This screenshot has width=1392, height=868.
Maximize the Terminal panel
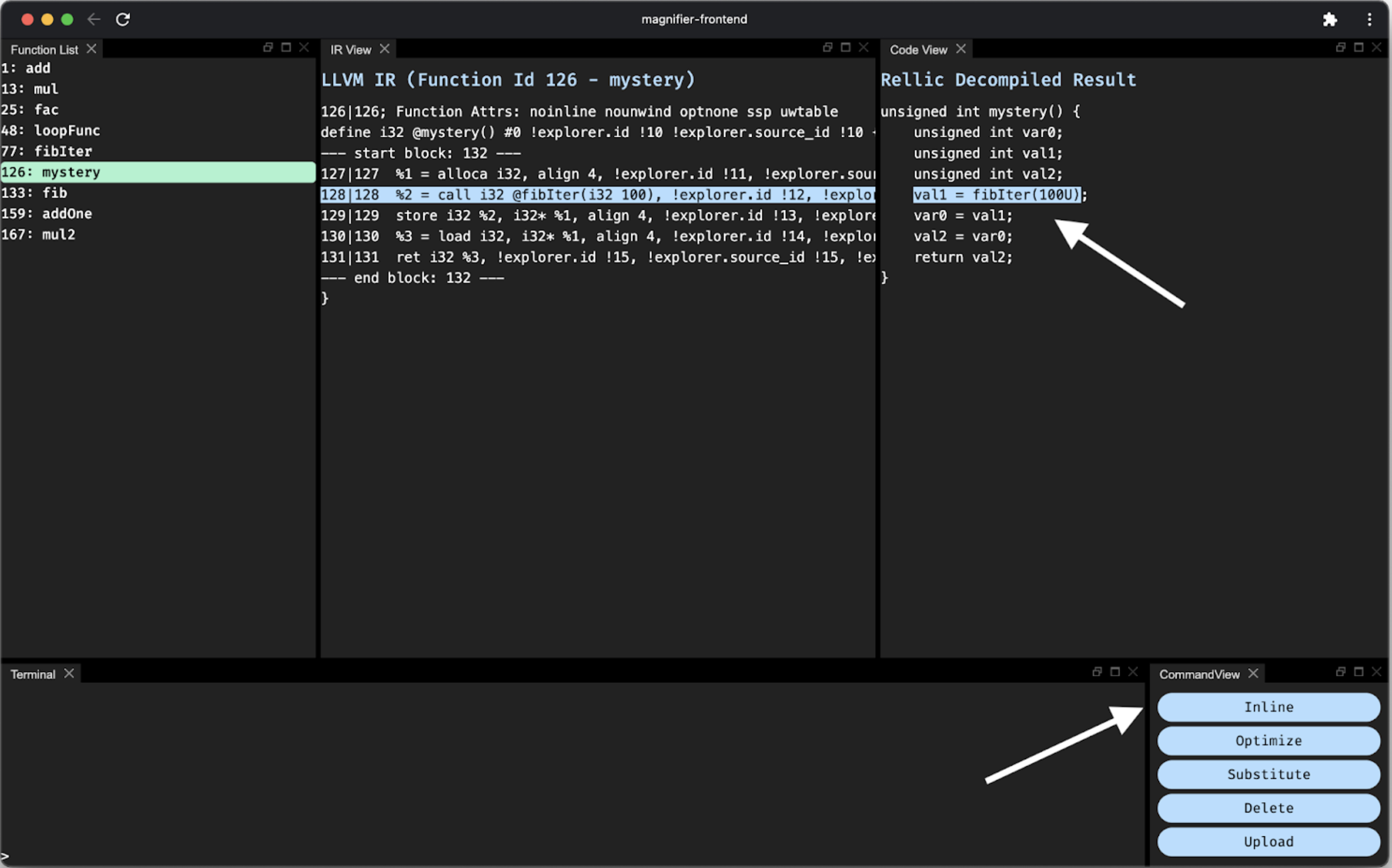pyautogui.click(x=1115, y=672)
